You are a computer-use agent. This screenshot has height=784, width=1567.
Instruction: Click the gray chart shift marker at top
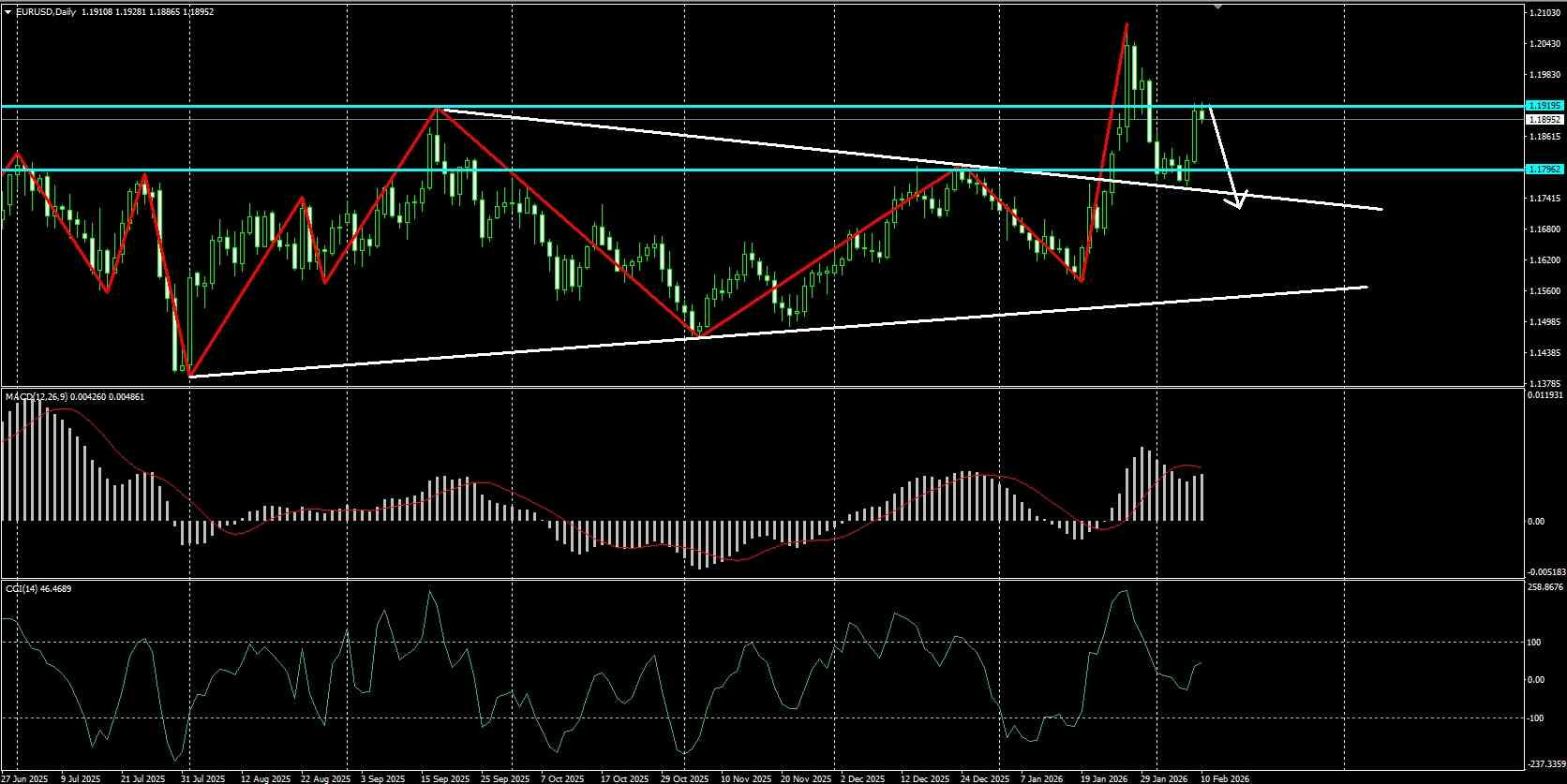[x=1217, y=6]
